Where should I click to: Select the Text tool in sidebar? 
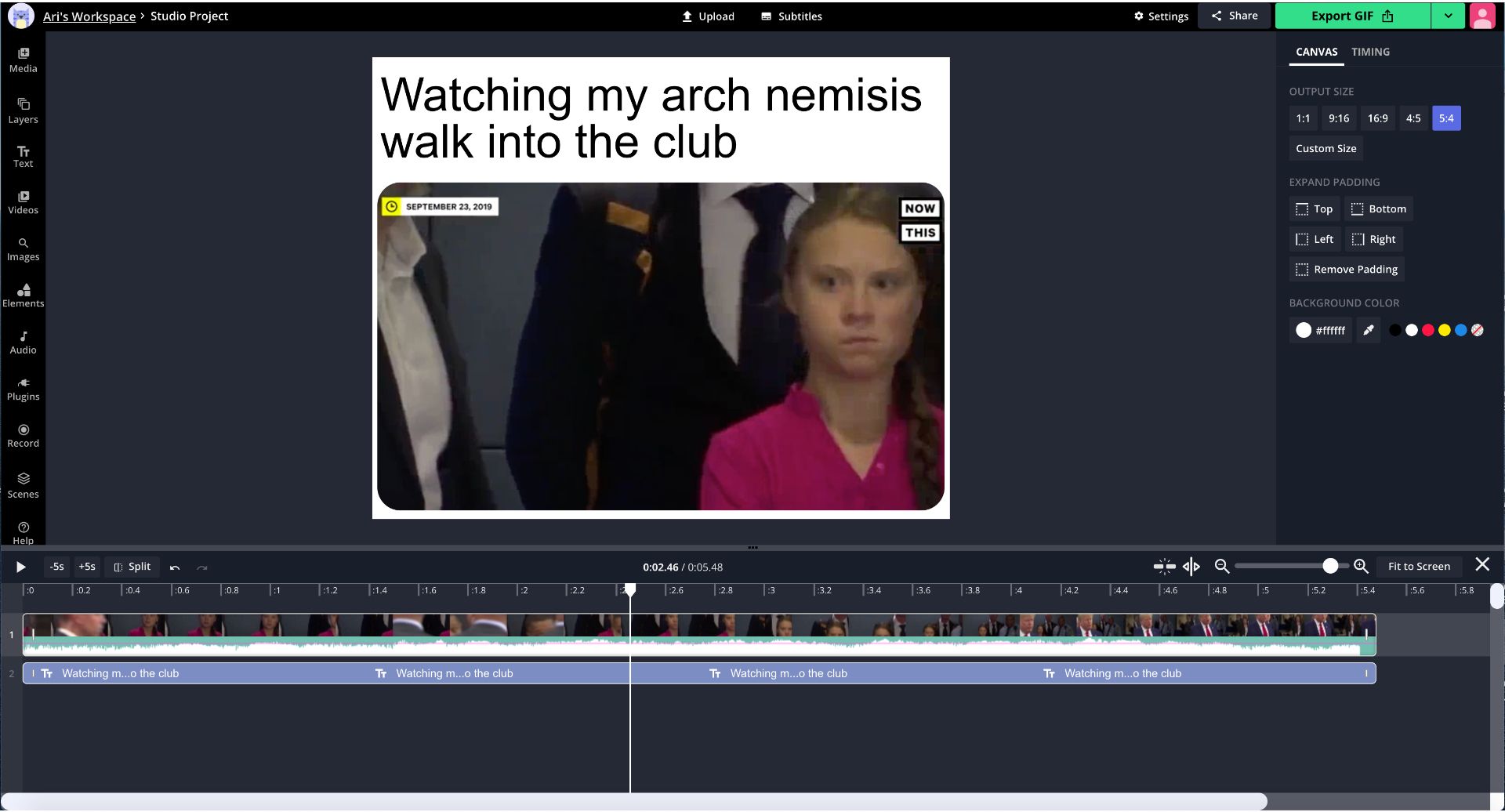23,157
